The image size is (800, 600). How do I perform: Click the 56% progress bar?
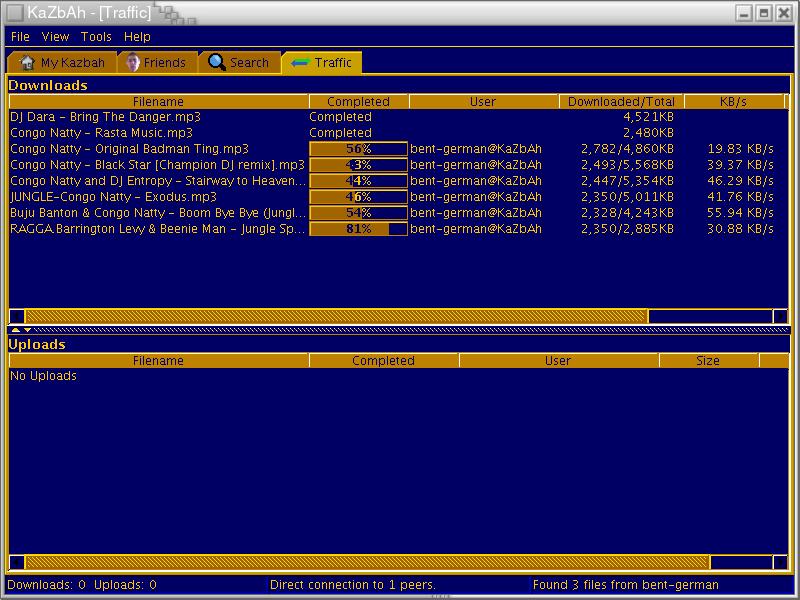[x=358, y=149]
